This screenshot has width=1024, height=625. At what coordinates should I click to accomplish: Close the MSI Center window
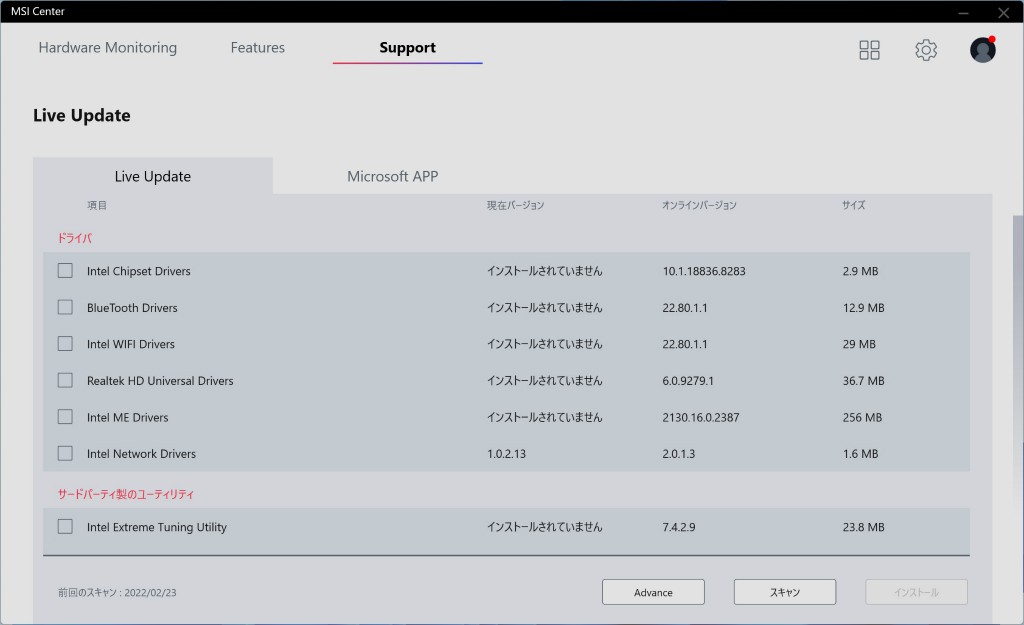1003,12
